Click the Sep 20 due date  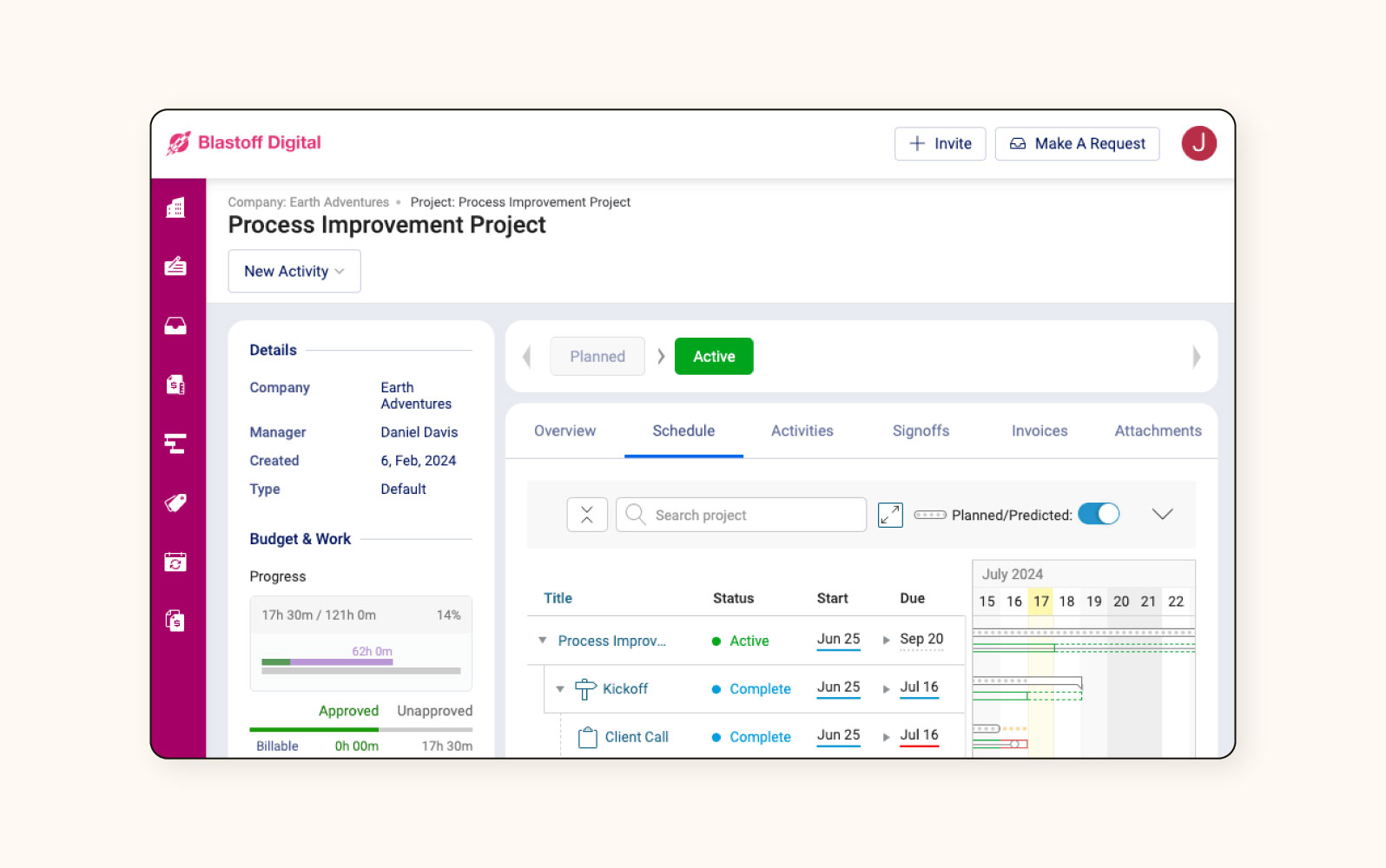click(x=921, y=639)
